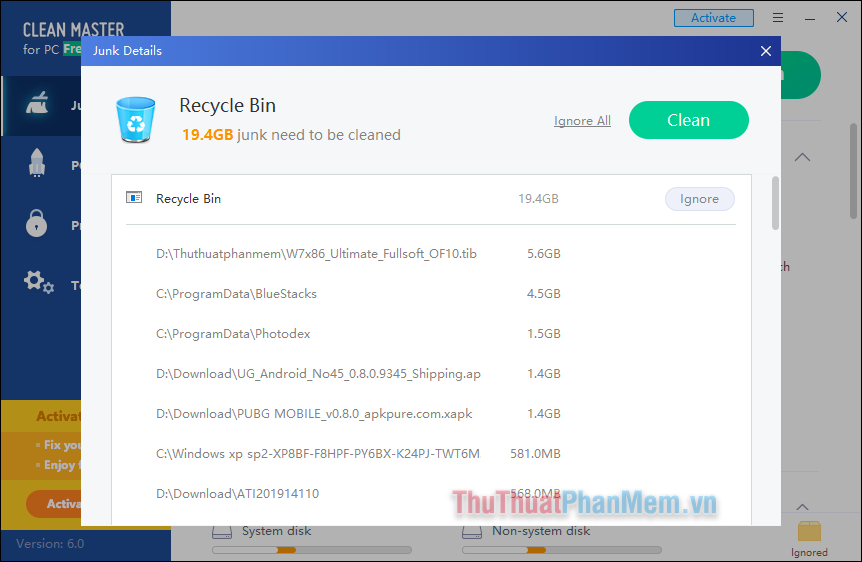
Task: Click the Junk Clean broom sidebar icon
Action: 37,103
